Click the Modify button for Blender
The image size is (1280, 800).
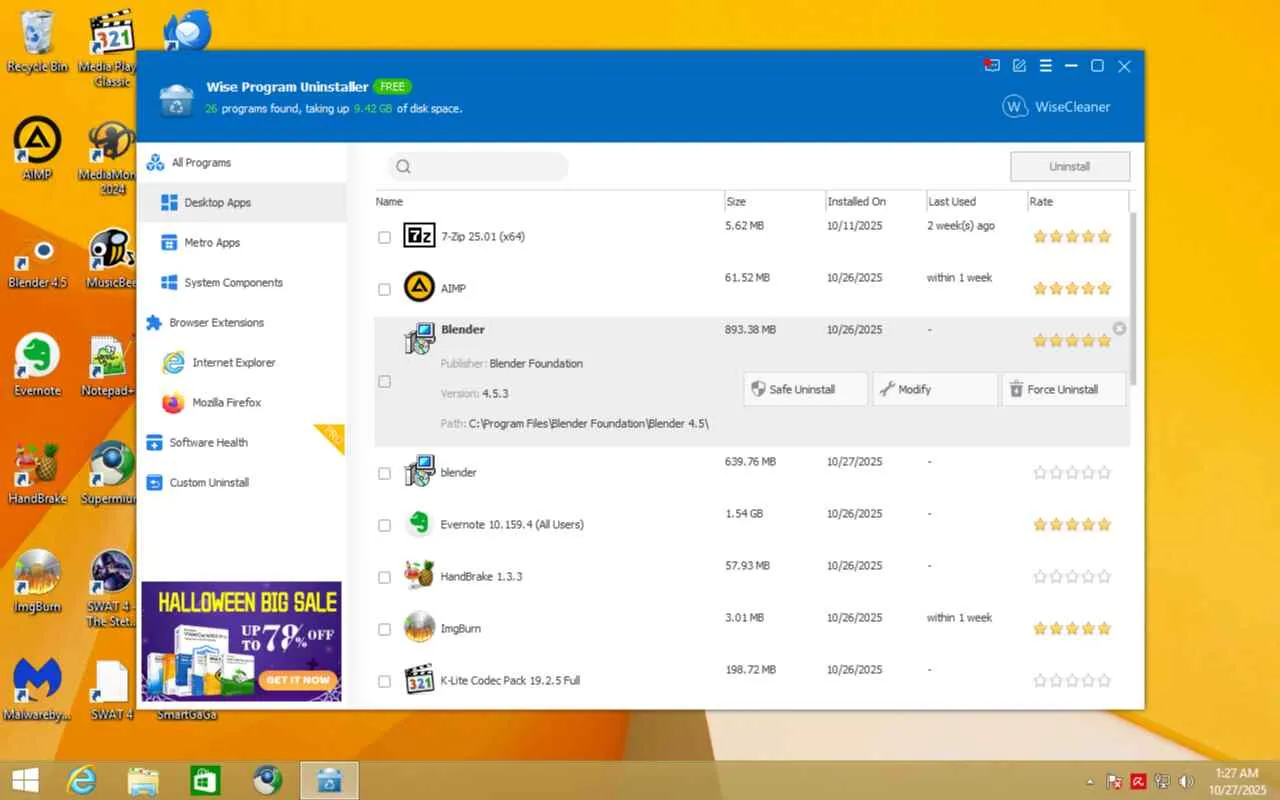point(935,389)
